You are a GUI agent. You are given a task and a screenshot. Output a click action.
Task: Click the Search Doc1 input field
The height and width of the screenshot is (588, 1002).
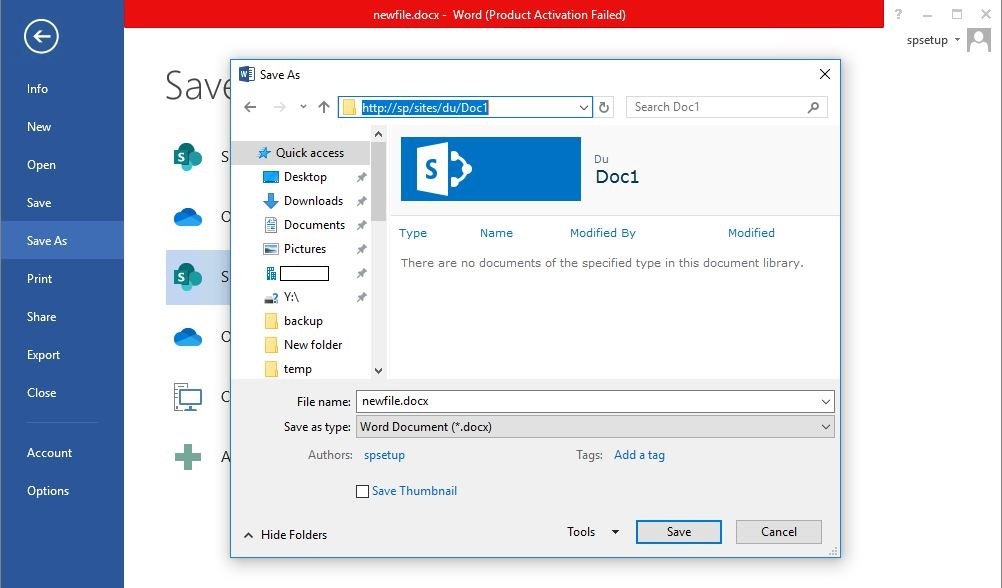(x=727, y=107)
